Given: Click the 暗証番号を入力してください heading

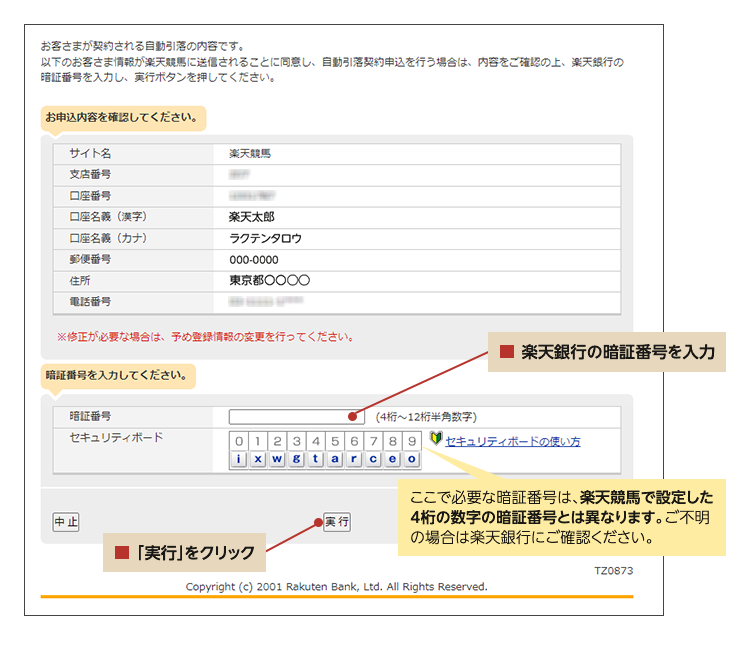Looking at the screenshot, I should (x=116, y=375).
